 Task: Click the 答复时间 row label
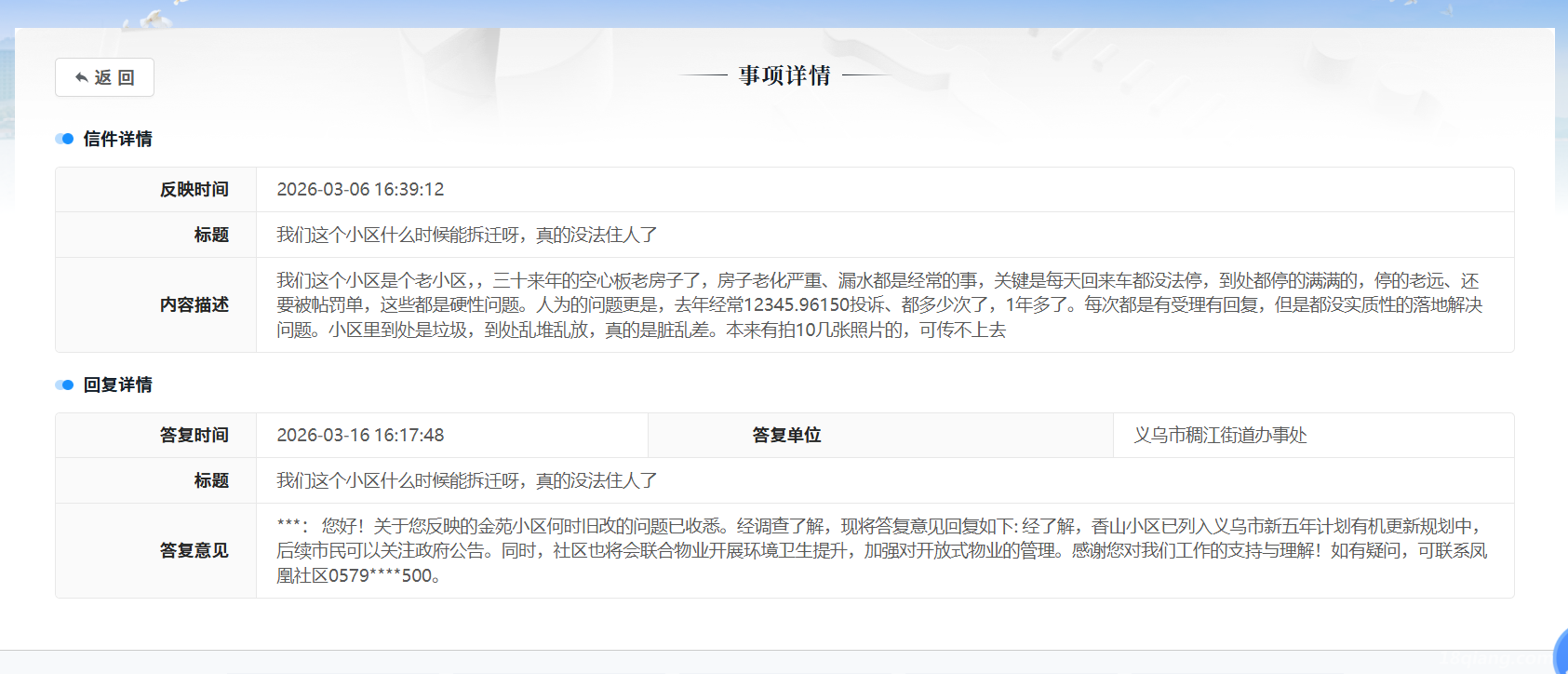click(194, 435)
